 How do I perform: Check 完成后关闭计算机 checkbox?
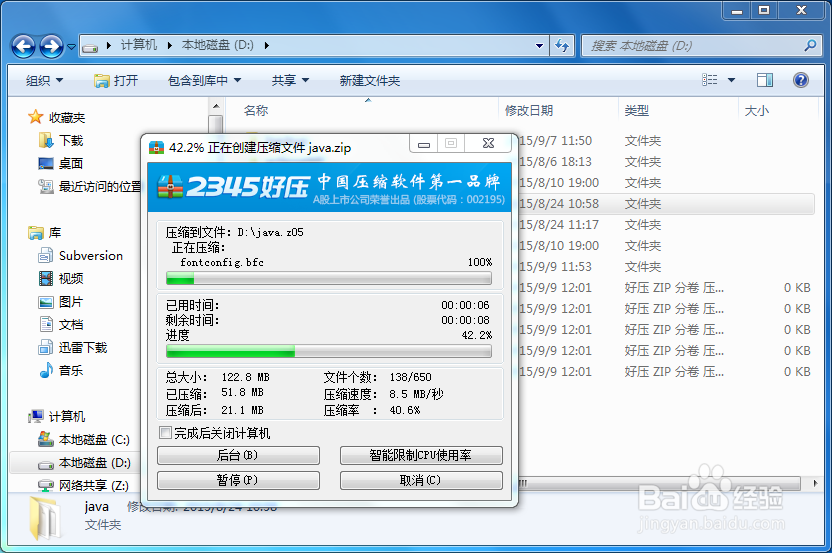tap(166, 433)
